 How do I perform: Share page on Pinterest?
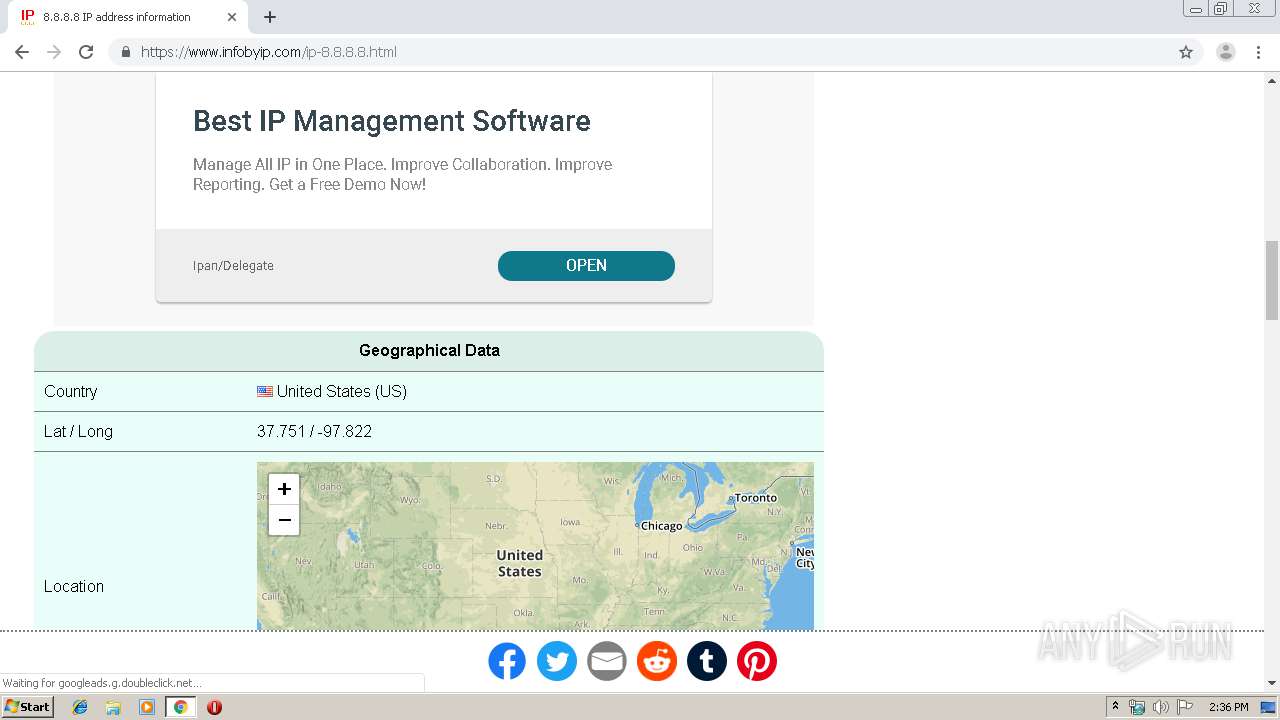(757, 661)
